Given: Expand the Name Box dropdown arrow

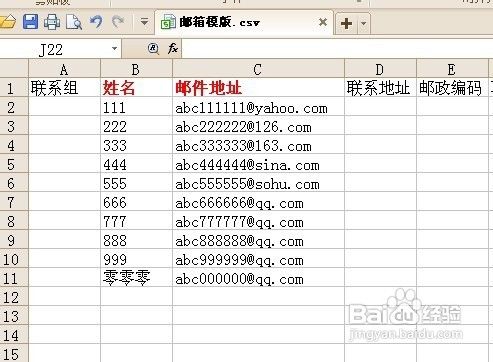Looking at the screenshot, I should click(114, 49).
